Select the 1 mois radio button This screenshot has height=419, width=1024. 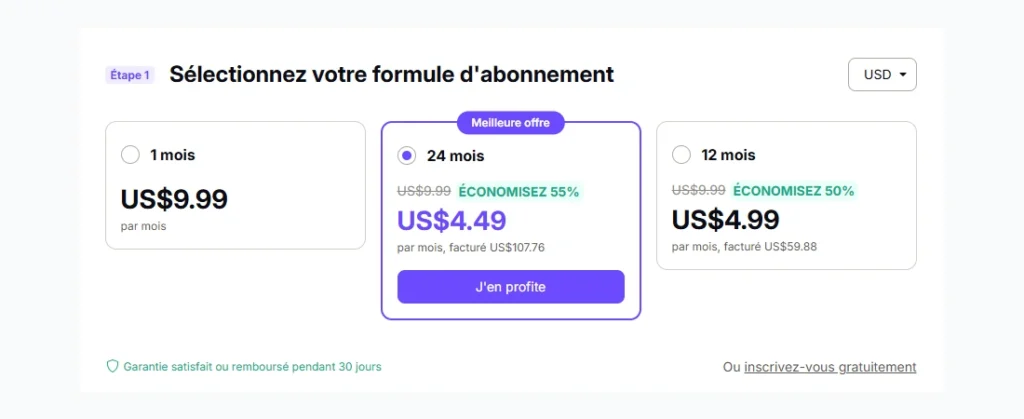(x=130, y=155)
